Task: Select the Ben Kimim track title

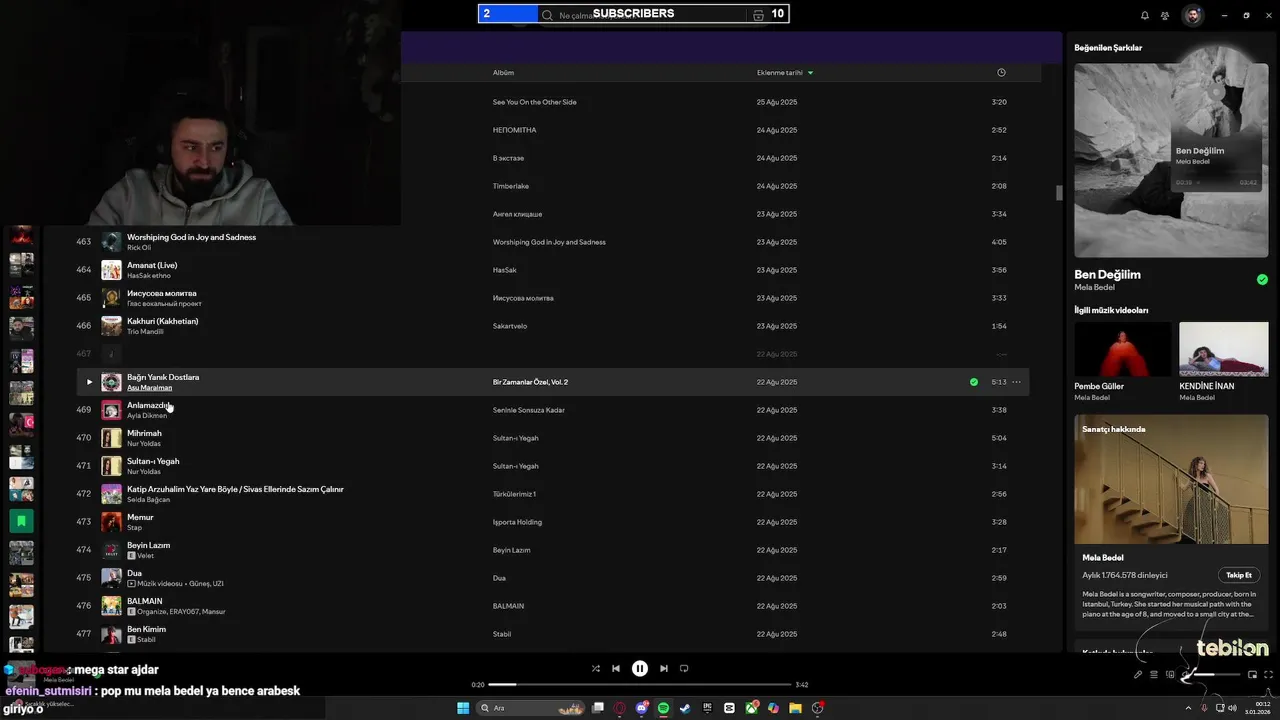Action: pos(146,630)
